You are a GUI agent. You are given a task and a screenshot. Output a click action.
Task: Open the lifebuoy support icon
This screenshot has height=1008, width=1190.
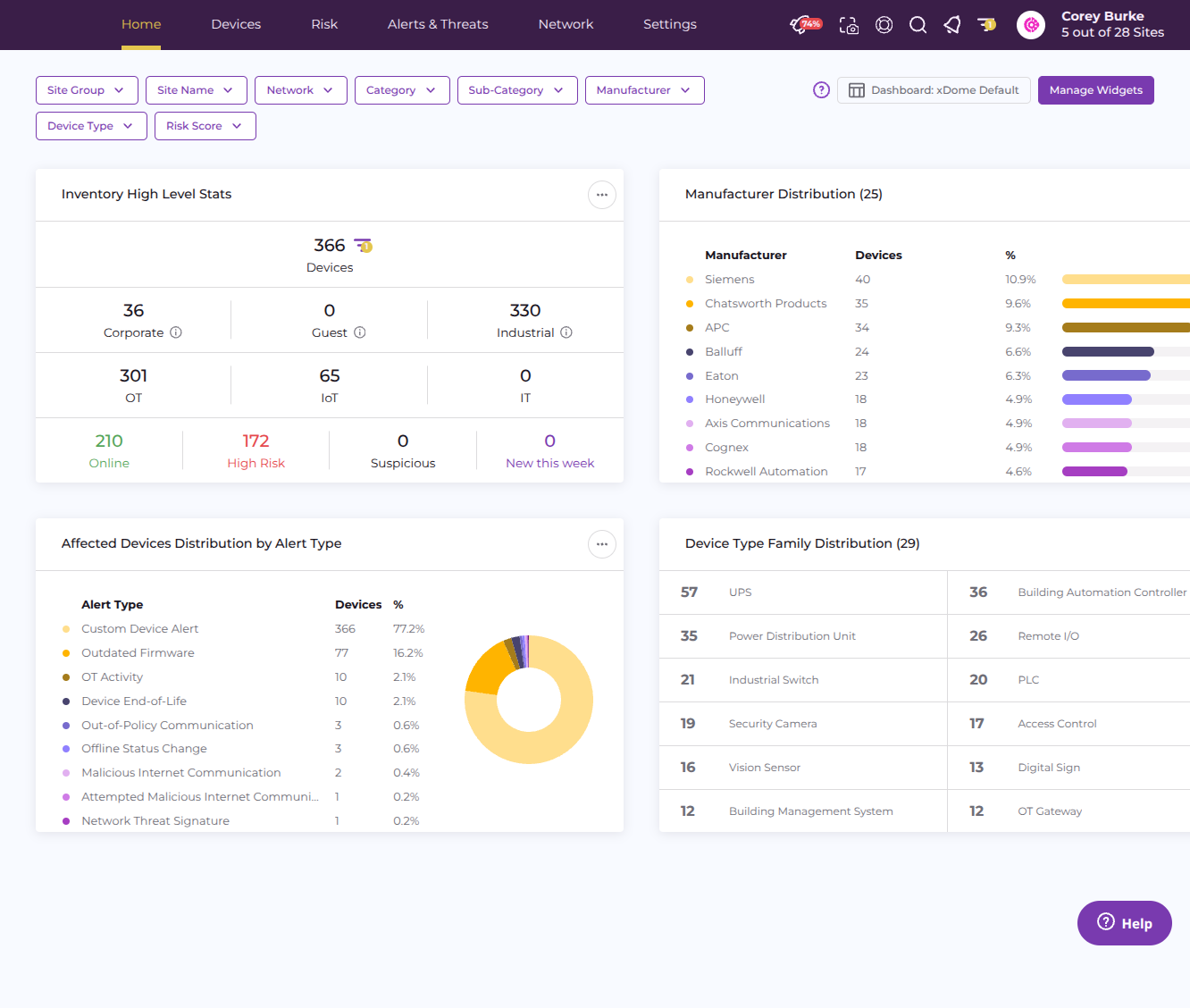pos(884,25)
